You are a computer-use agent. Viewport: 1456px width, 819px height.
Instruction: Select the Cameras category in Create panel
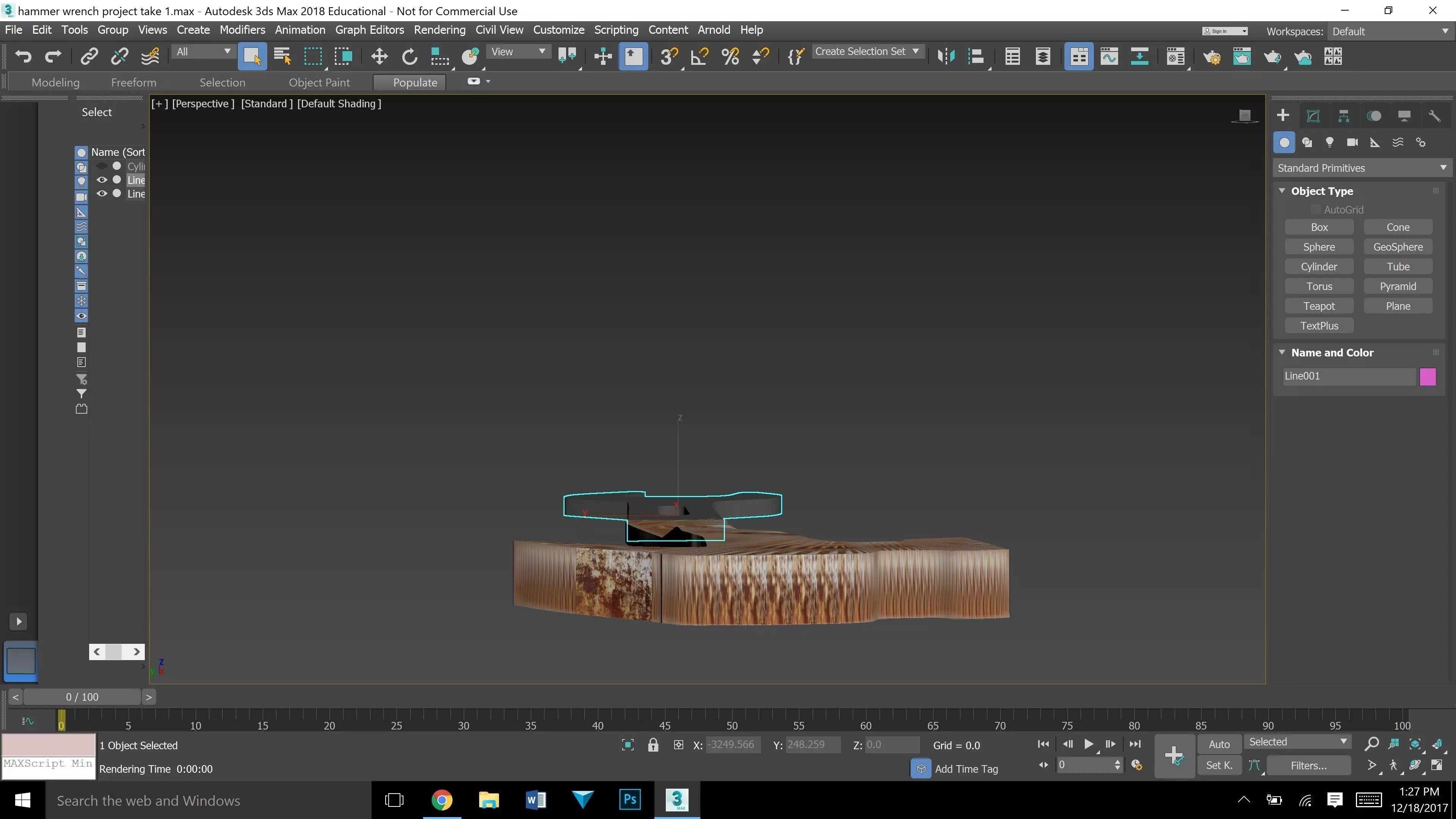(1352, 143)
